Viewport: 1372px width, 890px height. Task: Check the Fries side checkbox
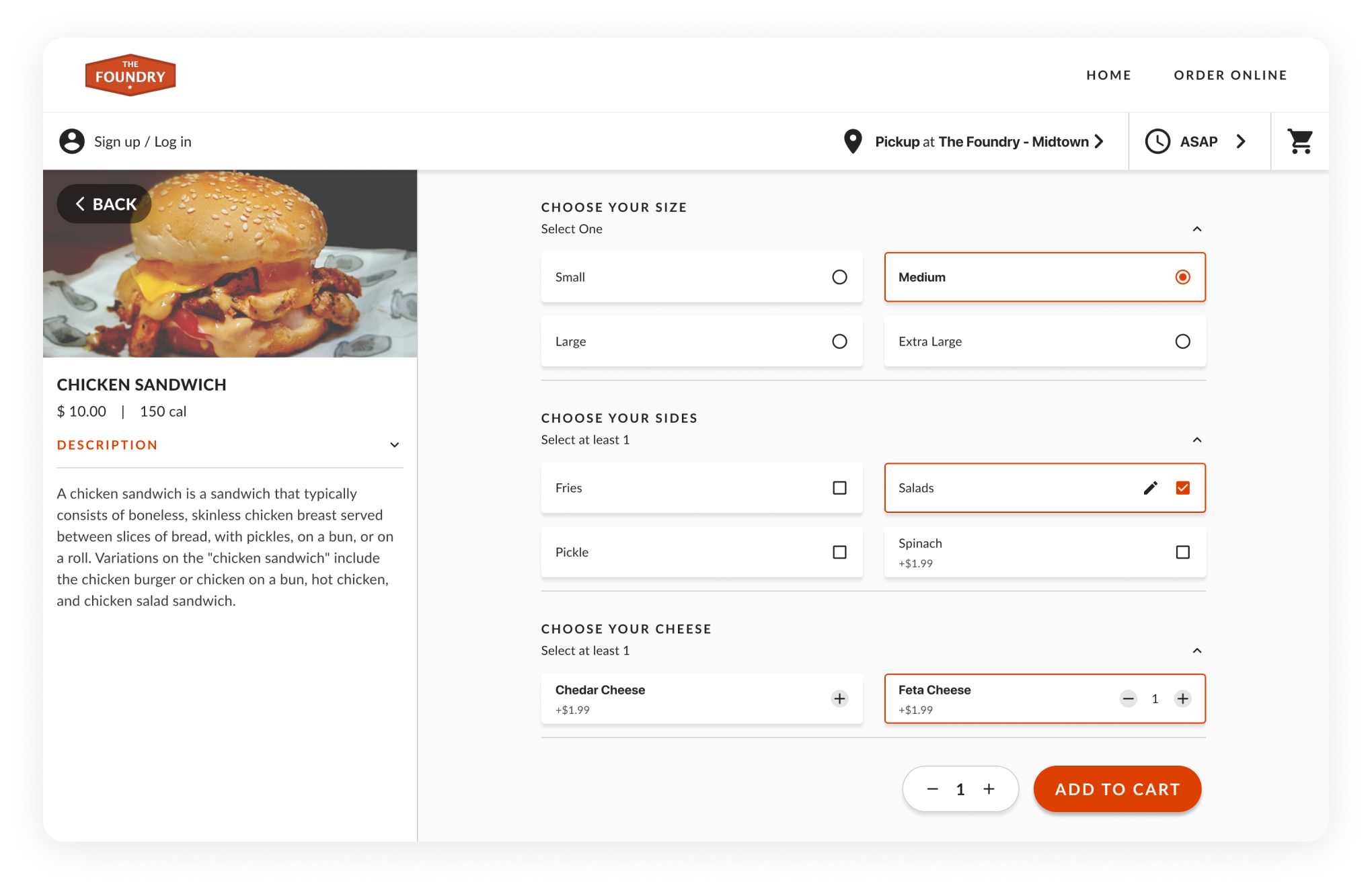tap(839, 488)
